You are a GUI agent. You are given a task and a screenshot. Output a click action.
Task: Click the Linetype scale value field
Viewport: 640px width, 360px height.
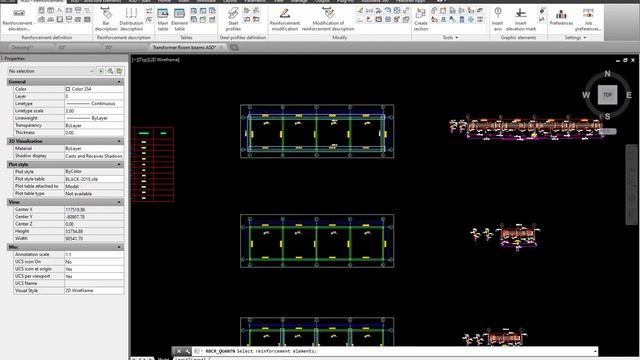(x=94, y=111)
